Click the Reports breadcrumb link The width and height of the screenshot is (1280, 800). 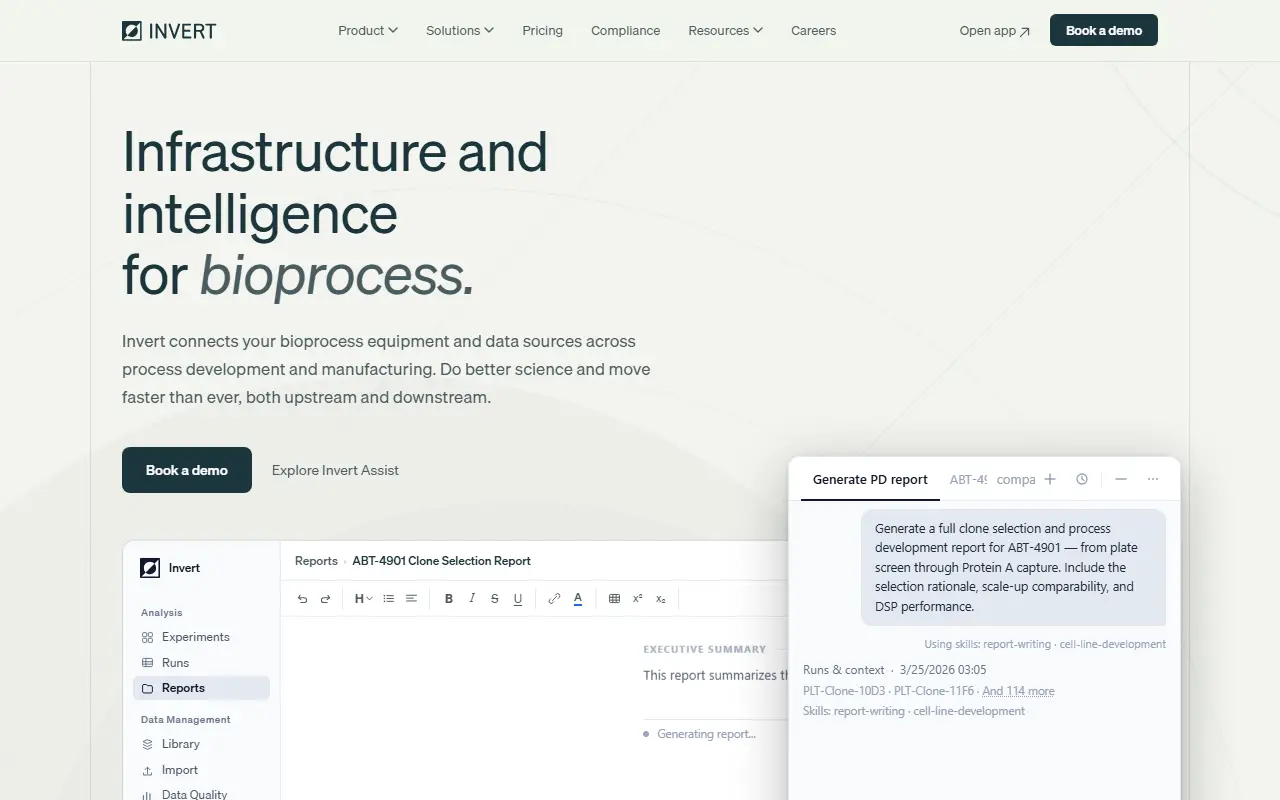pyautogui.click(x=316, y=561)
